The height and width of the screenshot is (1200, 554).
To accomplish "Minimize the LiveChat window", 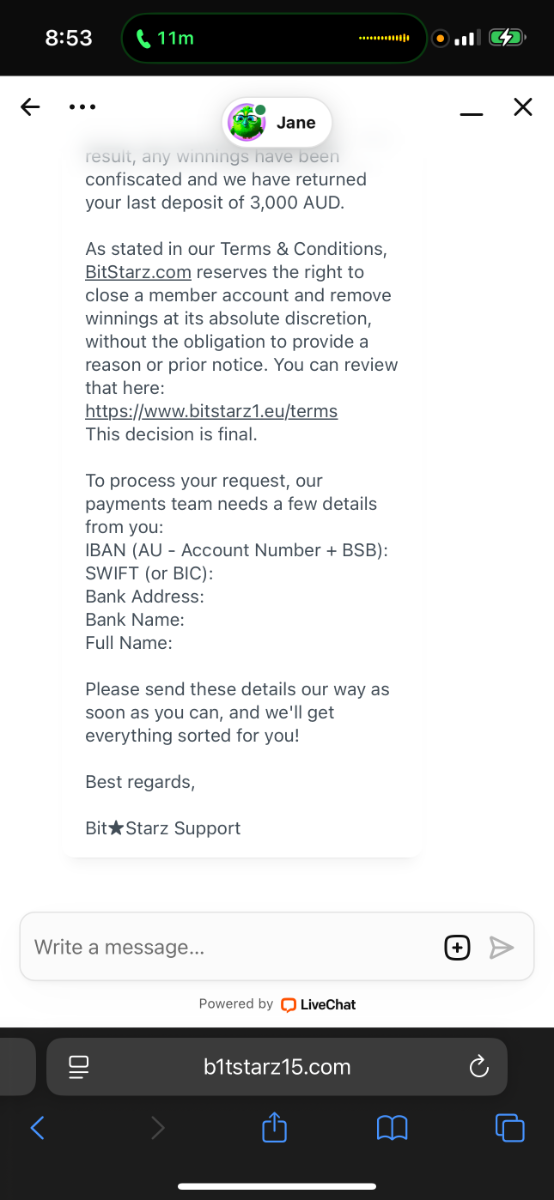I will (x=471, y=114).
